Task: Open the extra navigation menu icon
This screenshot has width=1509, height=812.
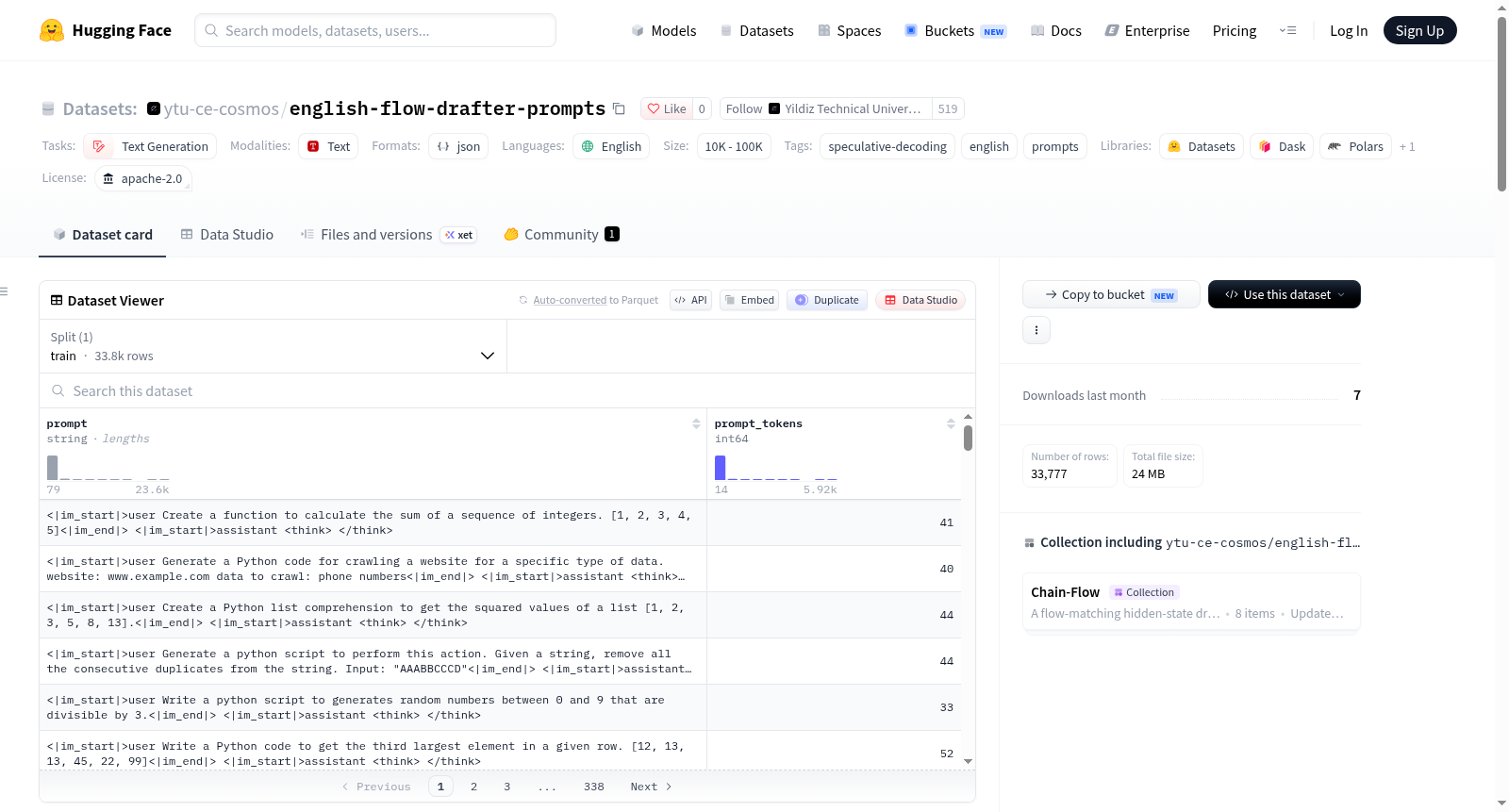Action: [x=1287, y=30]
